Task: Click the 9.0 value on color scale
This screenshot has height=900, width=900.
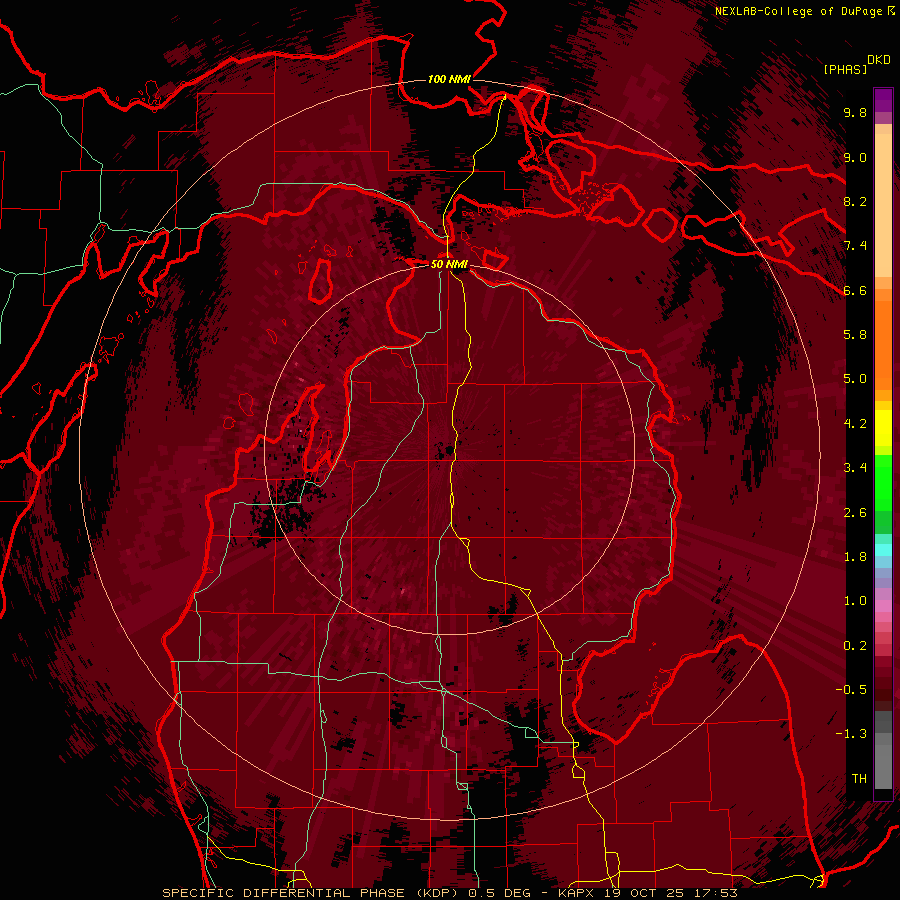Action: (855, 157)
